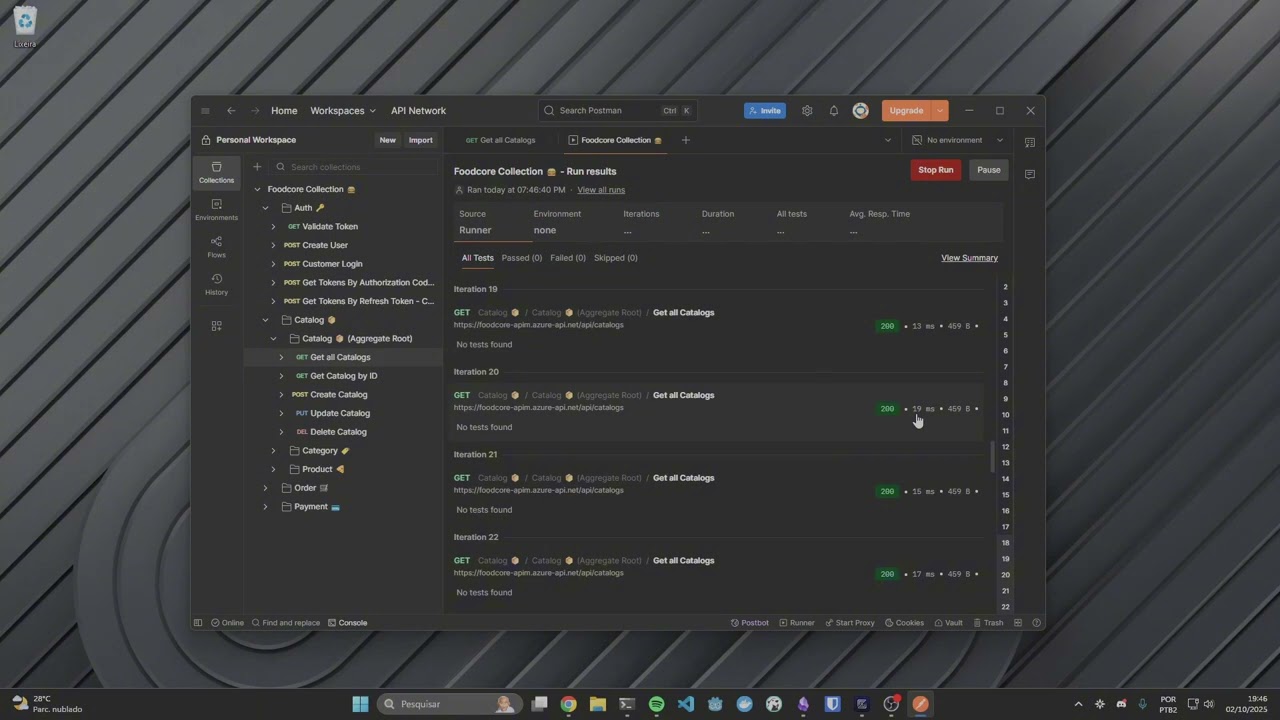This screenshot has height=720, width=1280.
Task: Open the View Summary link
Action: tap(969, 258)
